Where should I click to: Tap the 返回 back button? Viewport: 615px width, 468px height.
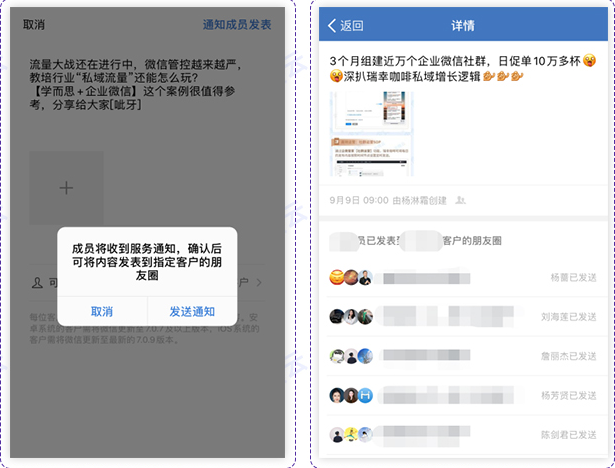(x=346, y=25)
